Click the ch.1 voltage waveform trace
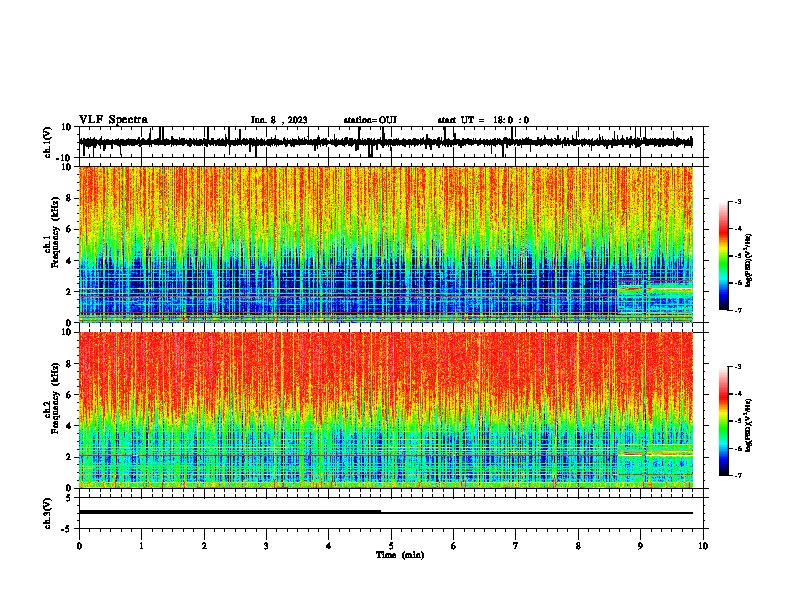The height and width of the screenshot is (612, 792). [x=386, y=142]
